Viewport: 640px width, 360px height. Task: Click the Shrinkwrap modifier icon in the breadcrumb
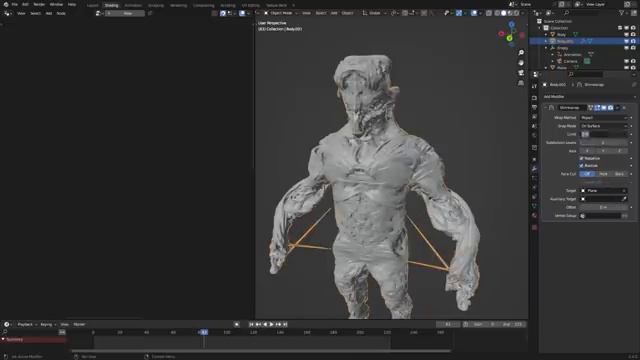tap(579, 84)
